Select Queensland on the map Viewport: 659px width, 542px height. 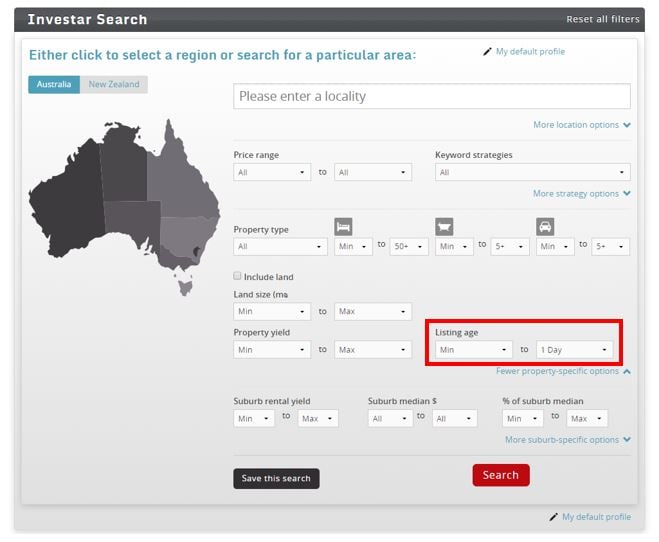[x=181, y=181]
